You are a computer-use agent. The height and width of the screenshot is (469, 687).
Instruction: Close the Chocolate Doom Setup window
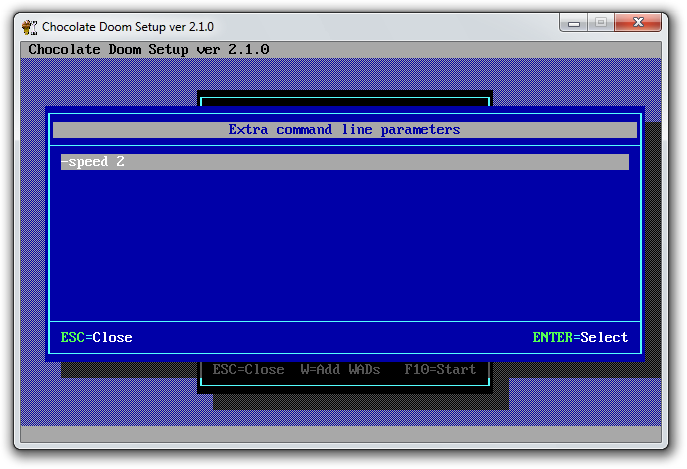pyautogui.click(x=640, y=24)
